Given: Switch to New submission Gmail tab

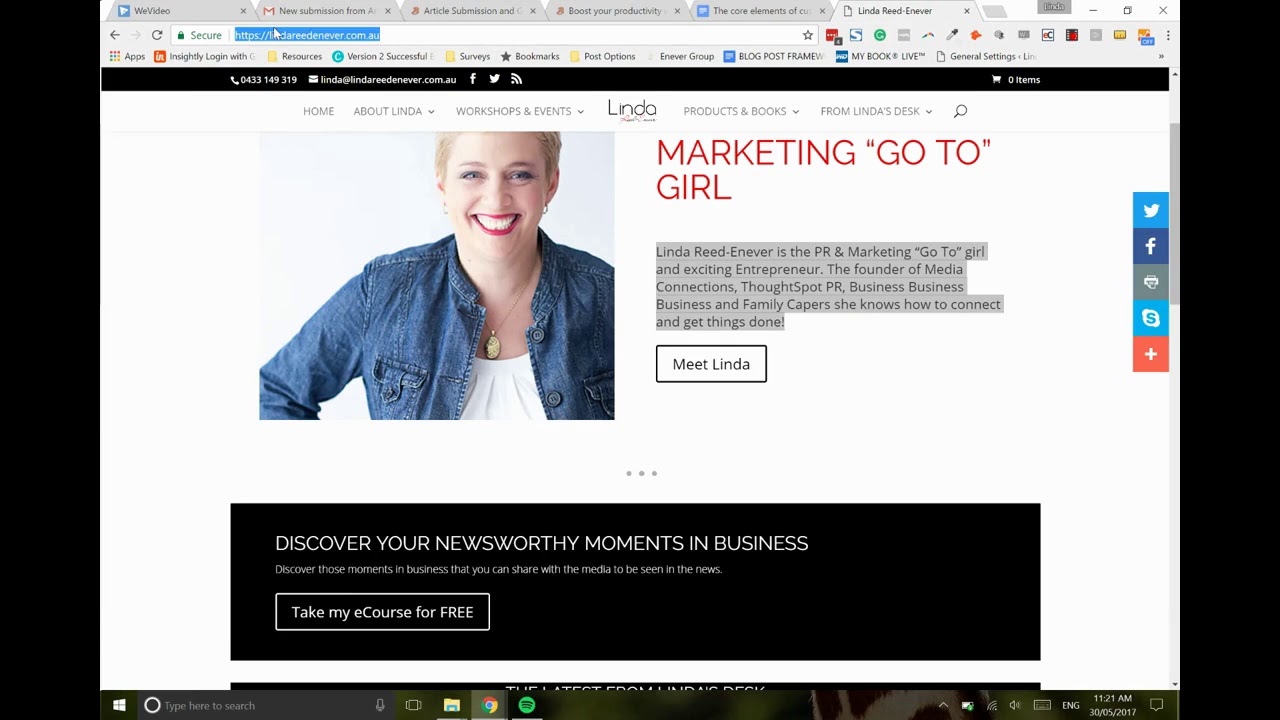Looking at the screenshot, I should (327, 11).
